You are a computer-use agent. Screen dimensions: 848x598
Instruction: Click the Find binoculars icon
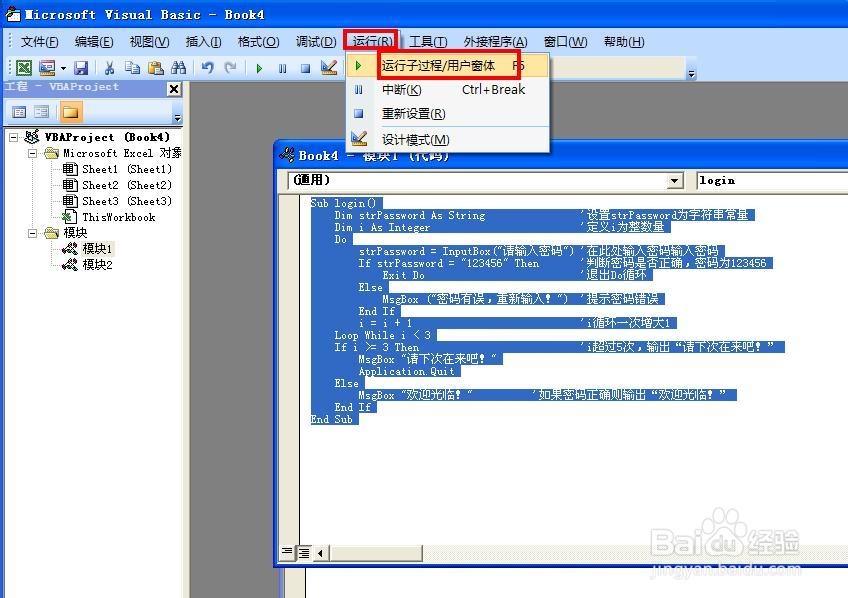click(x=178, y=68)
